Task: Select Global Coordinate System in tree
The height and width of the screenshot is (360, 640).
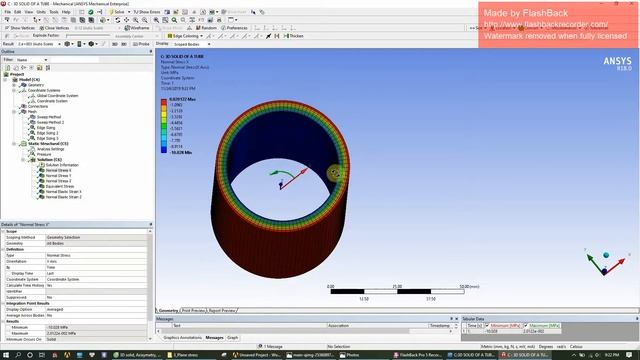Action: (x=57, y=96)
